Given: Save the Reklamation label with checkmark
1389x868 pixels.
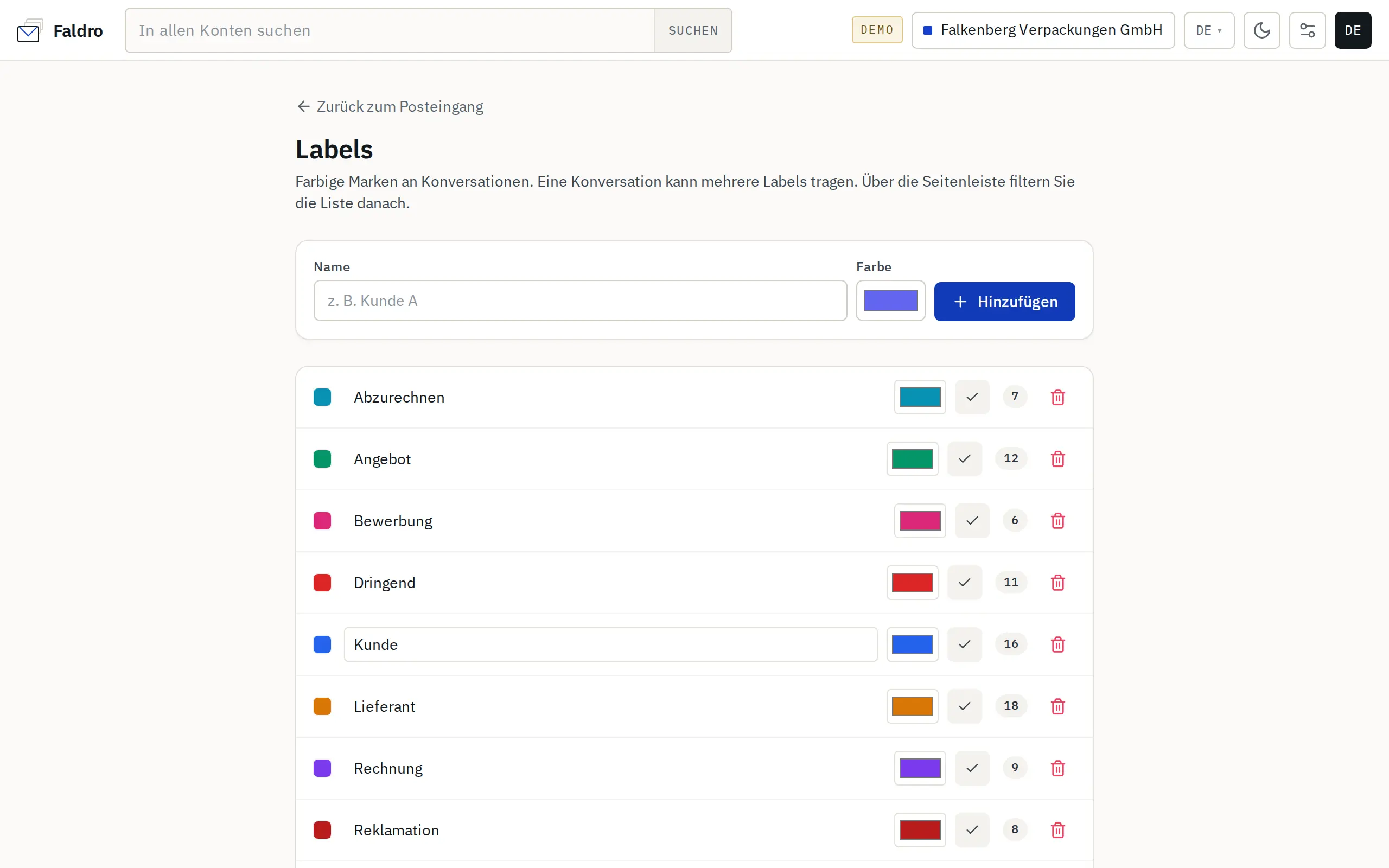Looking at the screenshot, I should tap(972, 830).
